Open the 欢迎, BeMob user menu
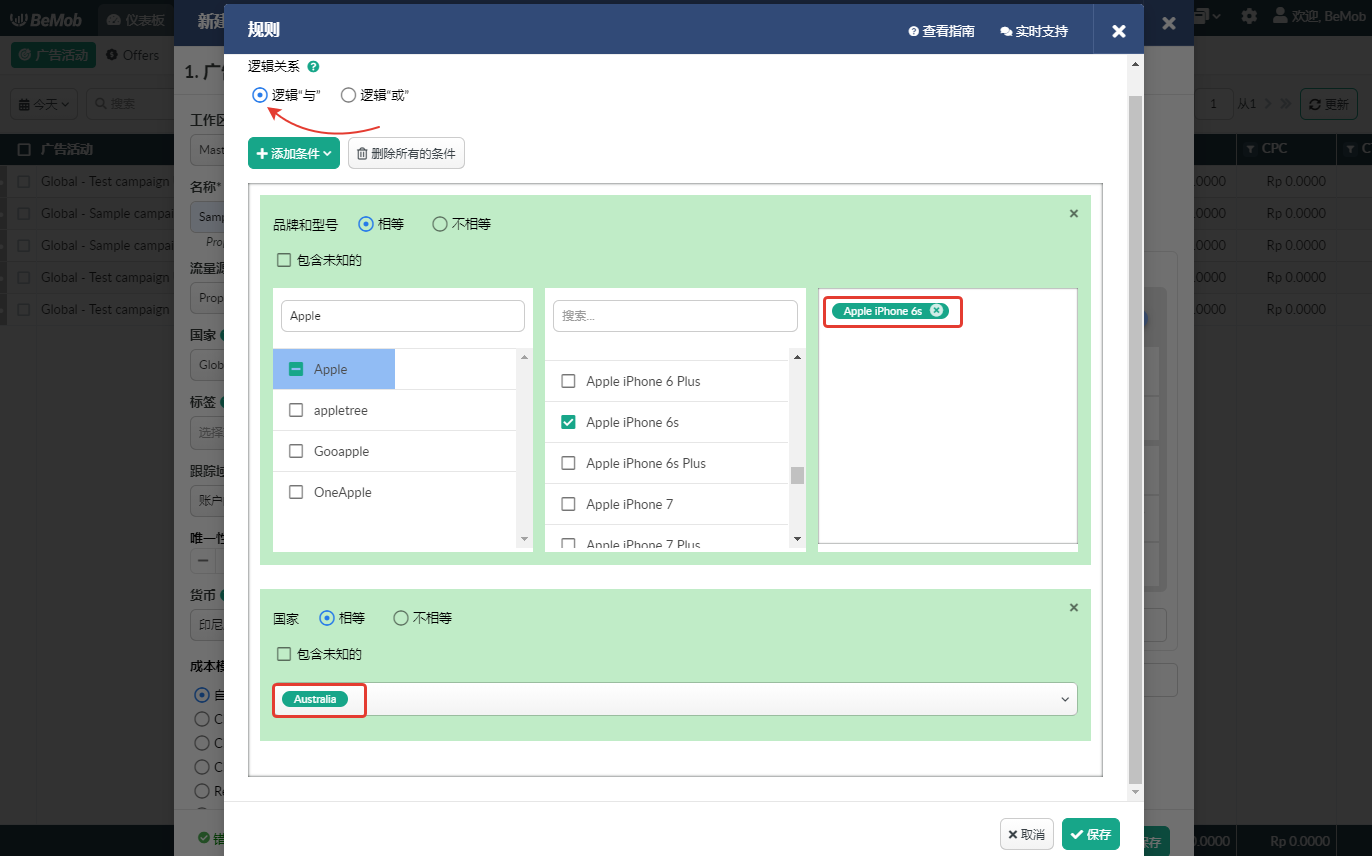Screen dimensions: 1372x856 click(1317, 16)
